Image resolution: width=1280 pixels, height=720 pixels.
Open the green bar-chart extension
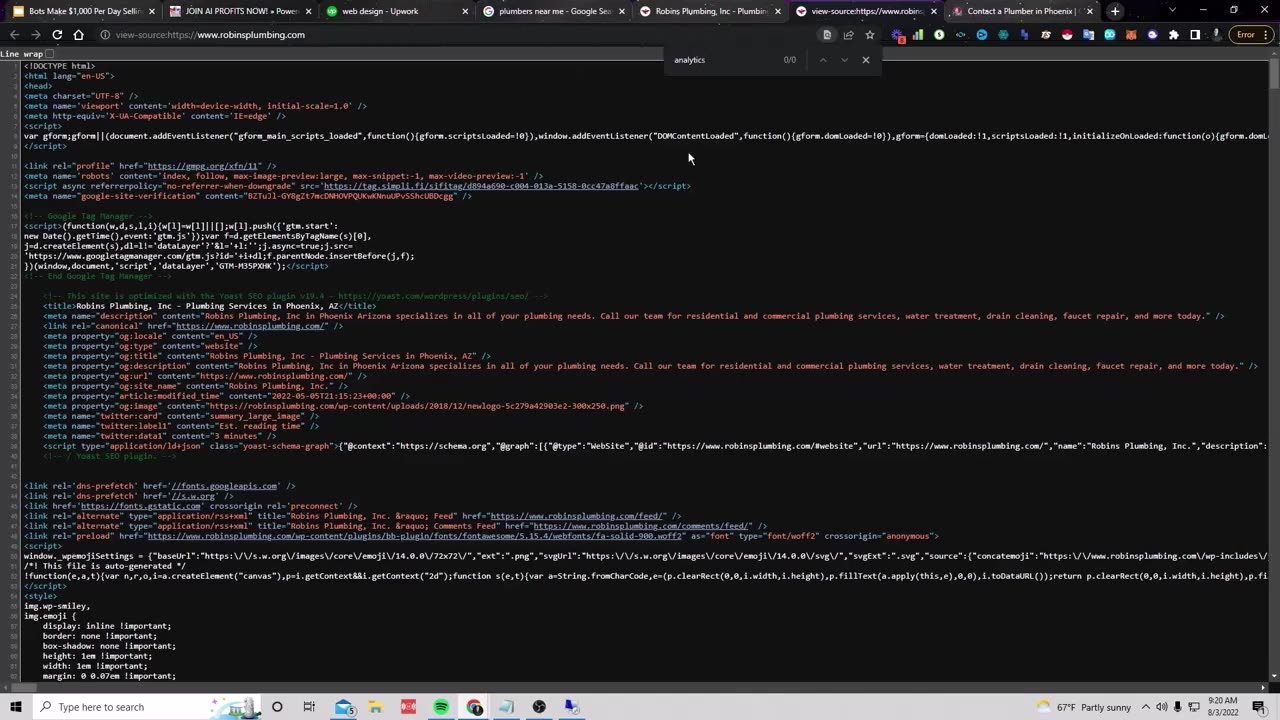tap(917, 35)
